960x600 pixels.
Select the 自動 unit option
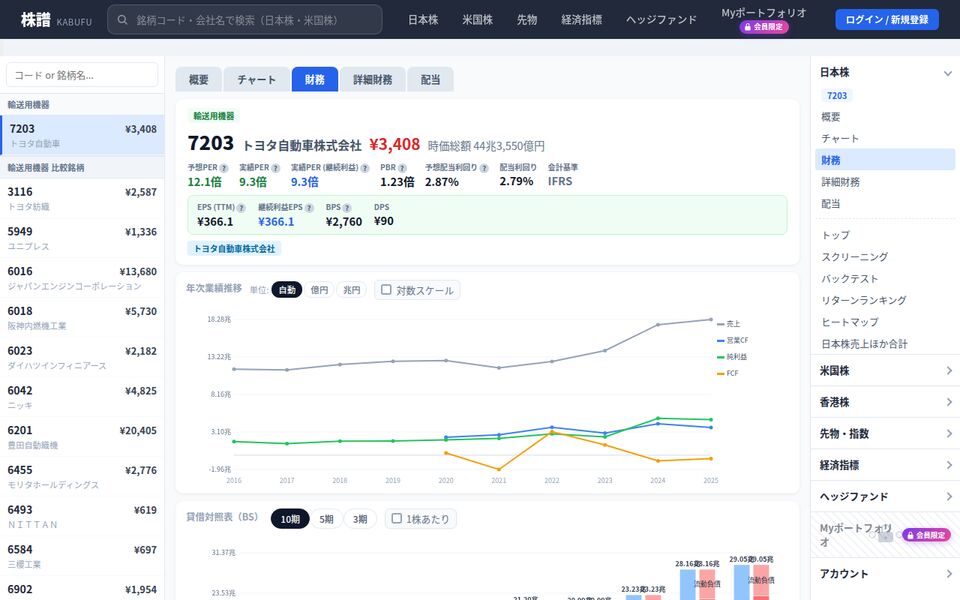[x=287, y=290]
